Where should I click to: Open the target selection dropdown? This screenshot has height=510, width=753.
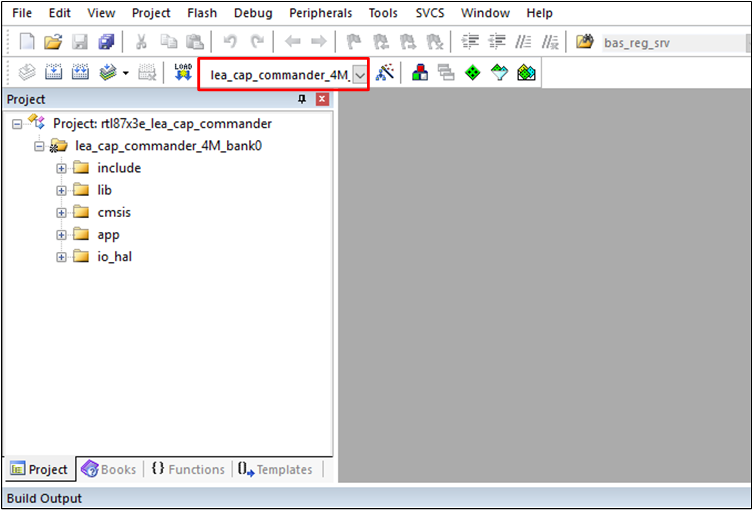click(359, 75)
